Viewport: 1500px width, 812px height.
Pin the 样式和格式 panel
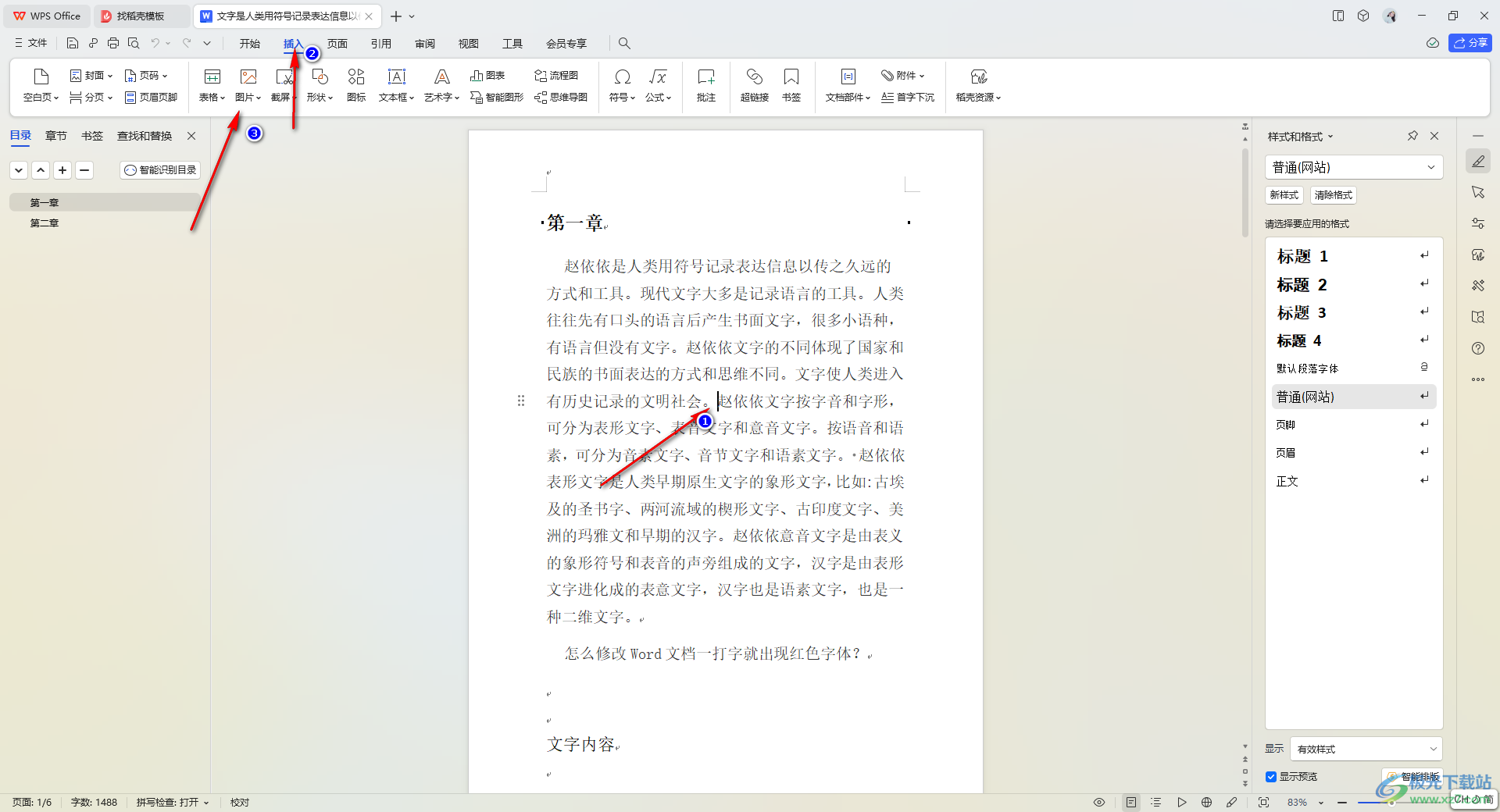coord(1412,136)
